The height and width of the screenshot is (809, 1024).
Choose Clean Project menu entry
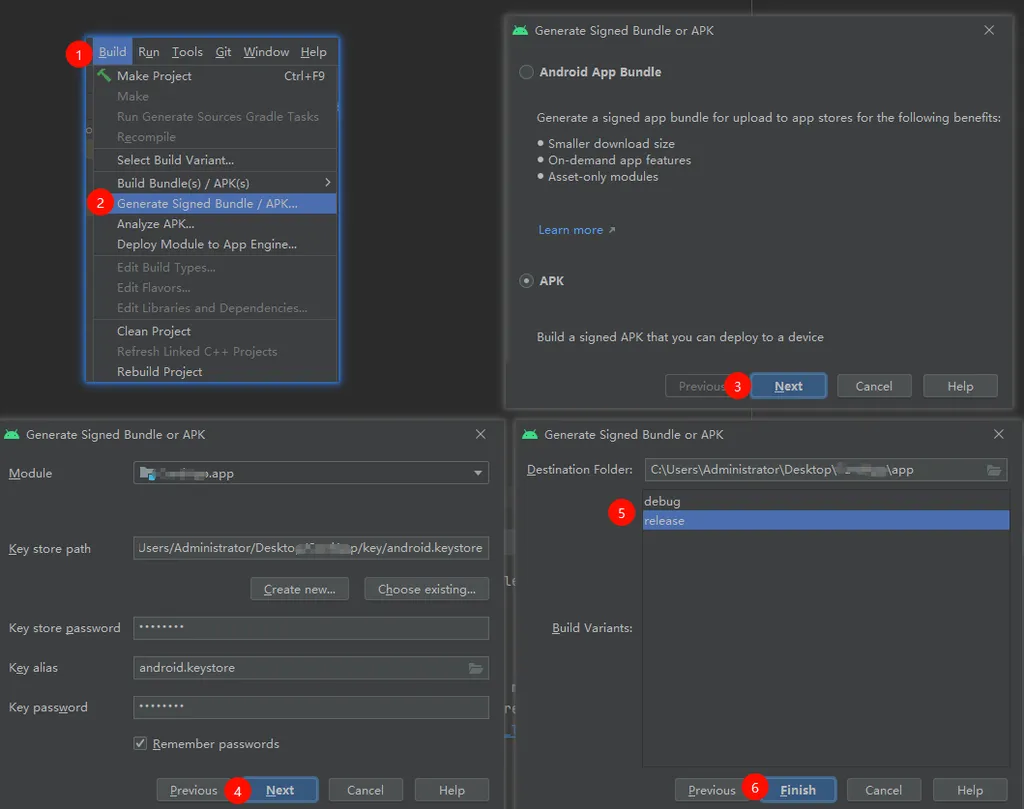215,331
